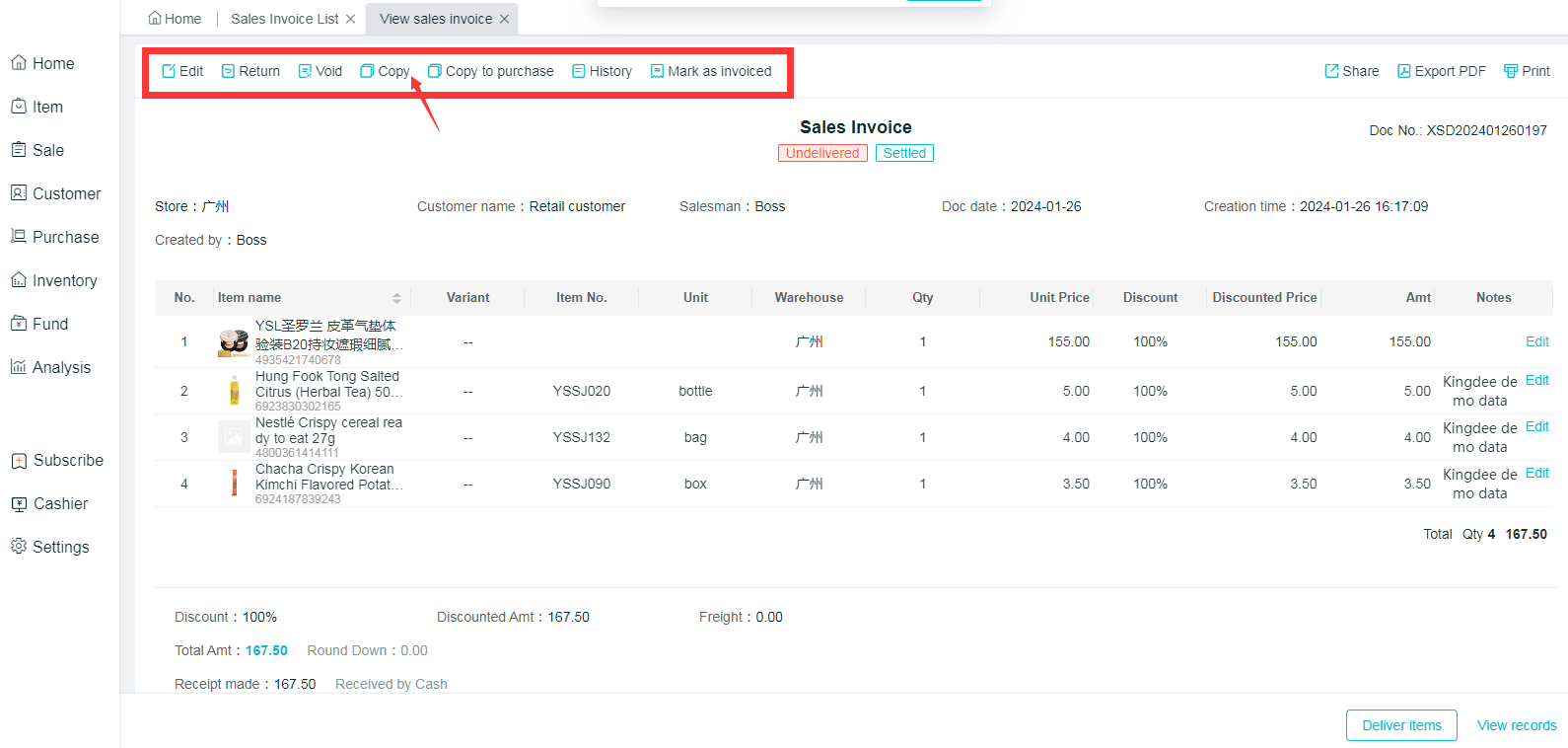The image size is (1568, 748).
Task: Open Inventory in the sidebar
Action: tap(64, 280)
